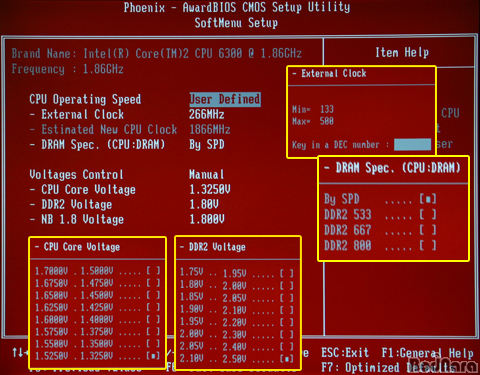Pick the 1.95V .. 2.20V DDR2 option

pyautogui.click(x=237, y=322)
